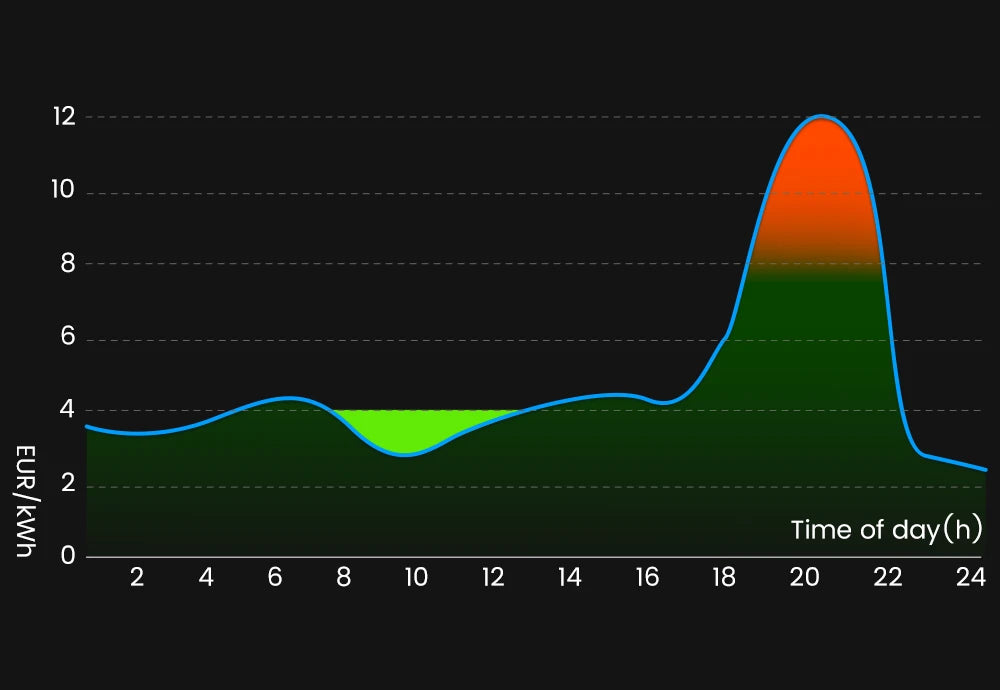
Task: Click the 6 hour tick label
Action: tap(275, 577)
